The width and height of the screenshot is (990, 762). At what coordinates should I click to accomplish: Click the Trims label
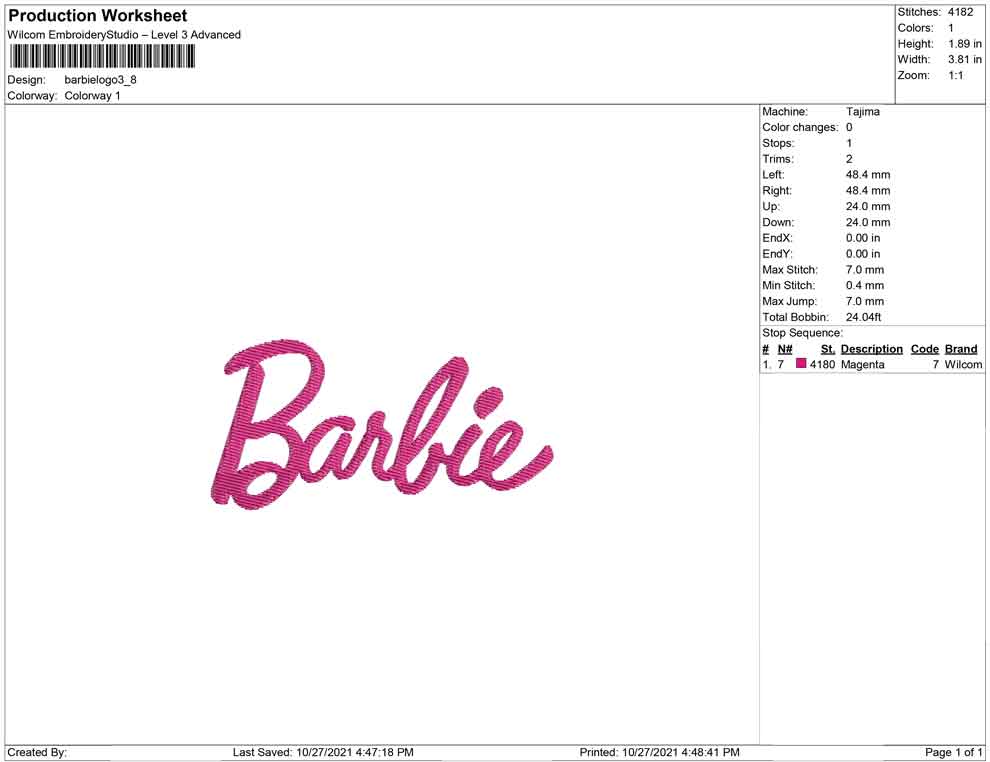click(x=777, y=159)
